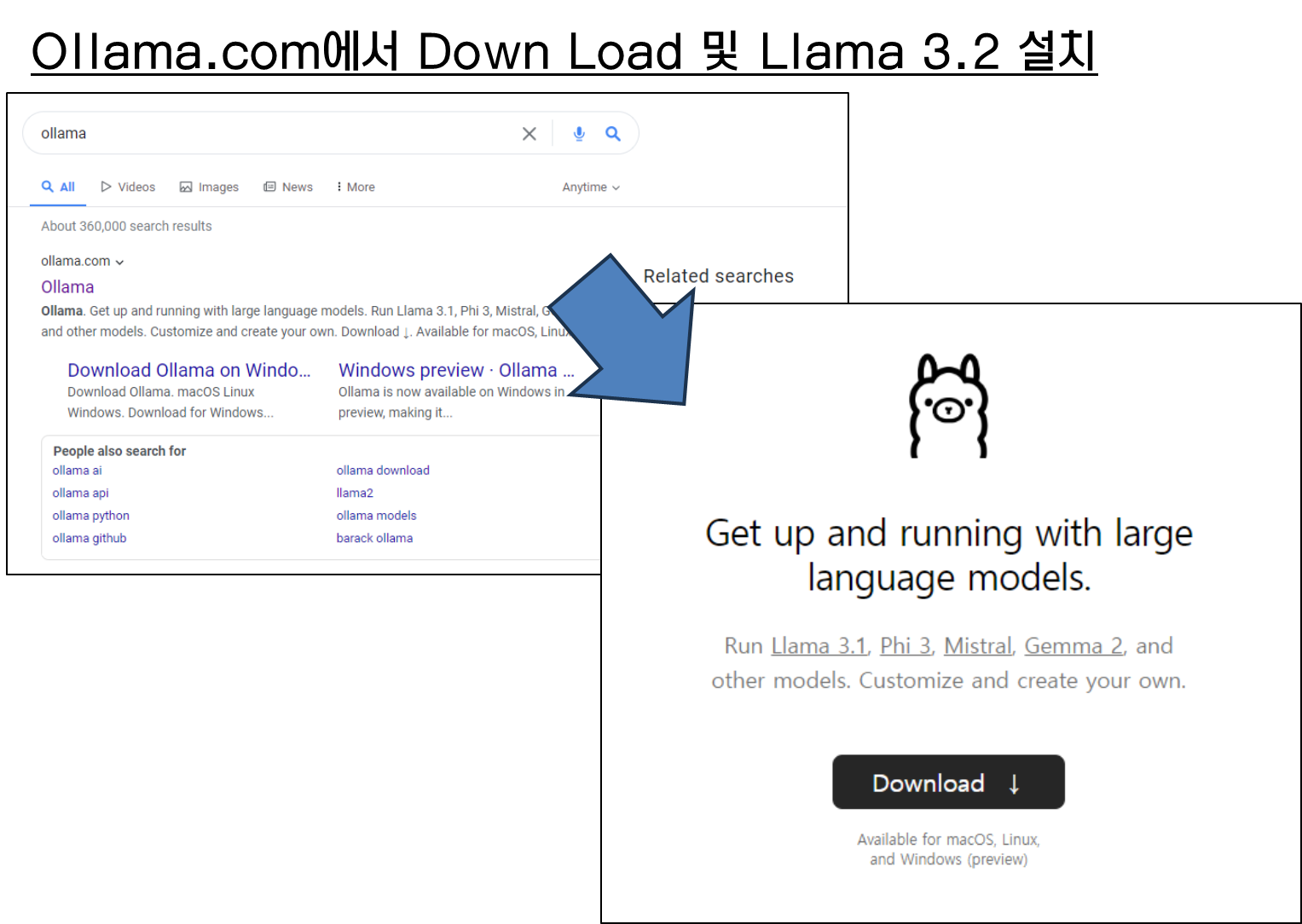Click related search barack ollama

(x=374, y=538)
